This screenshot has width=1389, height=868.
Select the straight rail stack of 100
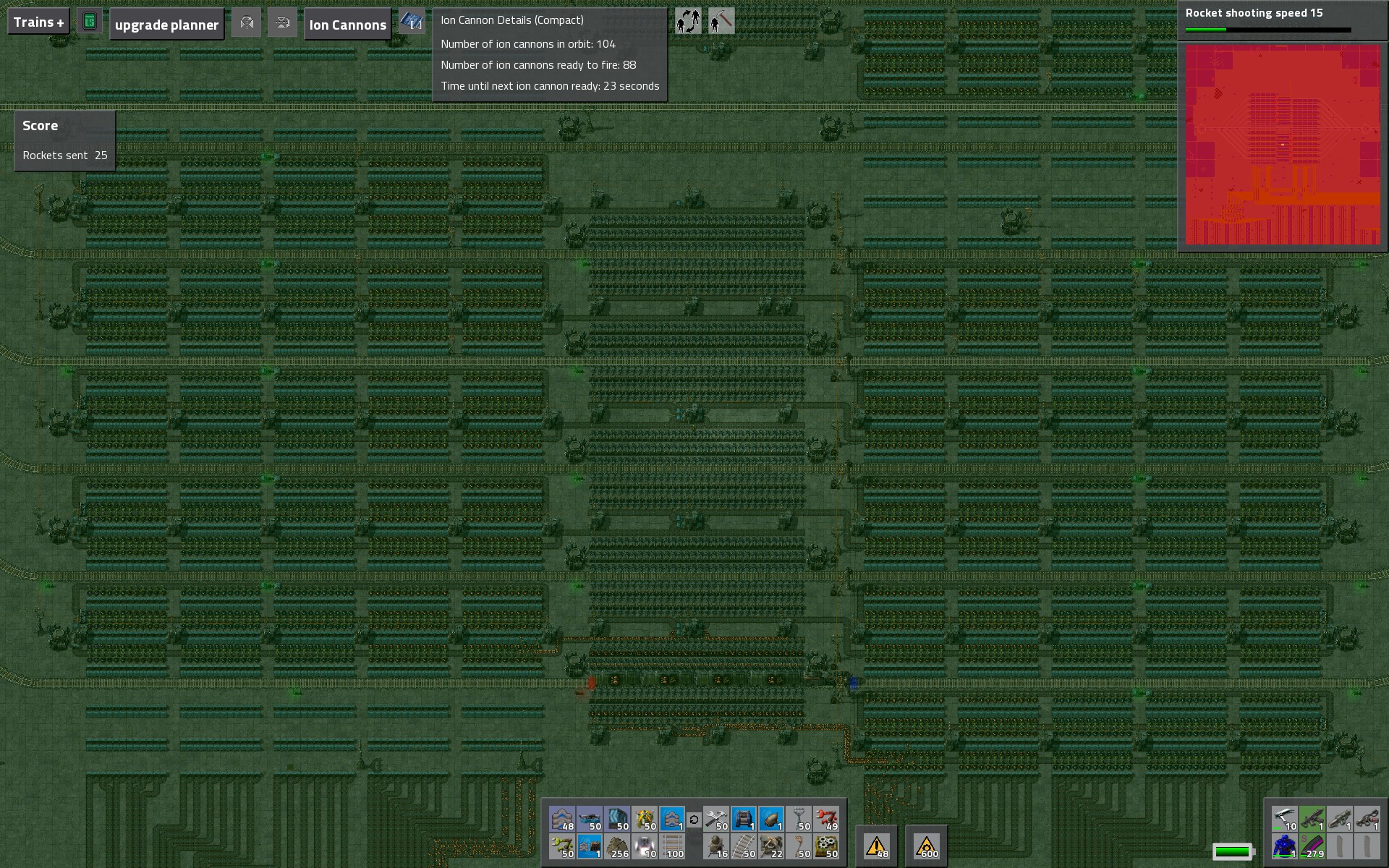pos(672,846)
